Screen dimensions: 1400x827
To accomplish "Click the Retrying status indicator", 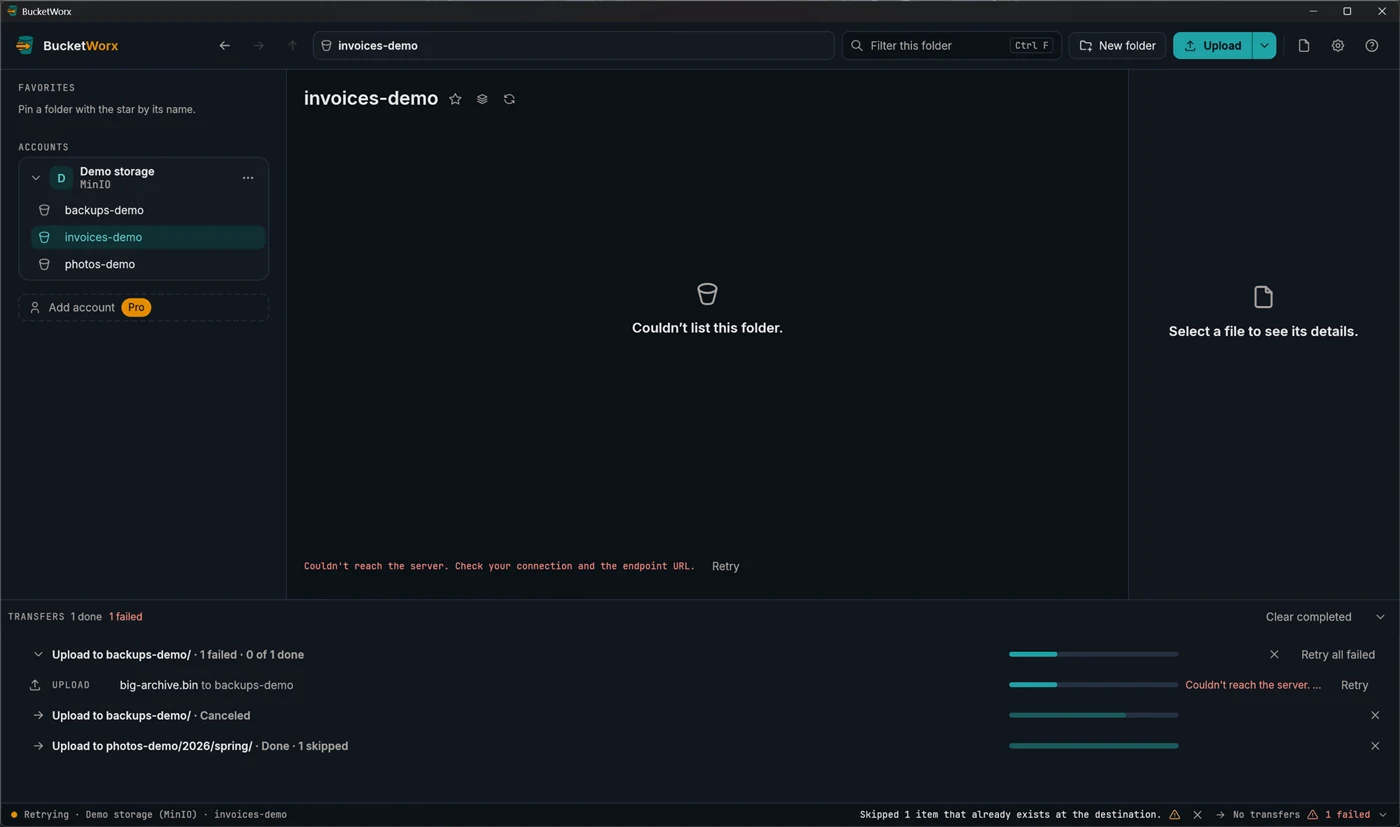I will [41, 815].
